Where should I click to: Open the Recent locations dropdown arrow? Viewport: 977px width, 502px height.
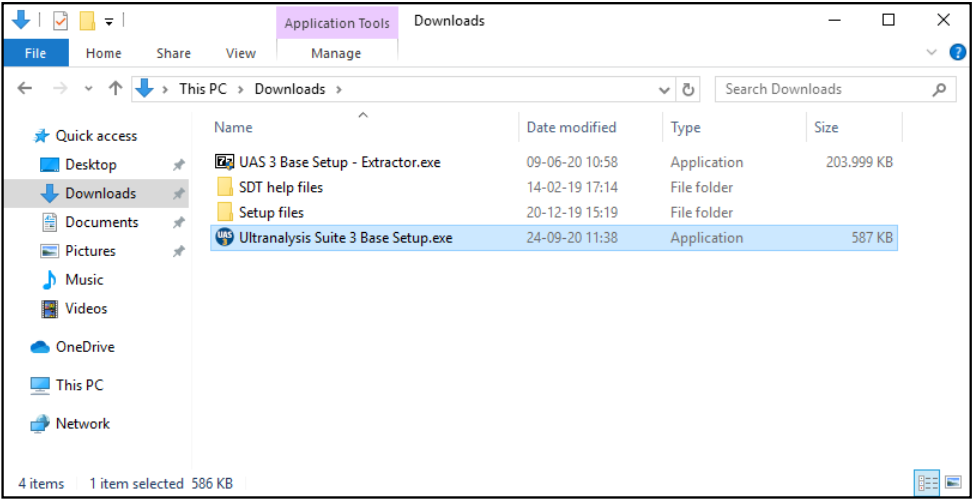tap(89, 89)
